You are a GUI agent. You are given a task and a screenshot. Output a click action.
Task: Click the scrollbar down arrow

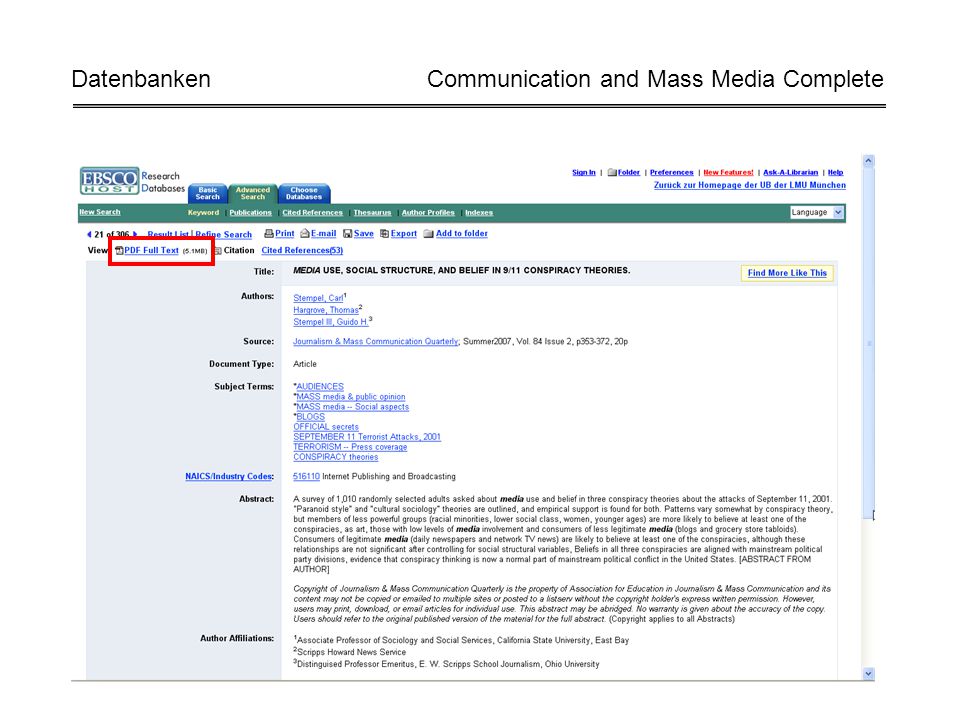[868, 673]
